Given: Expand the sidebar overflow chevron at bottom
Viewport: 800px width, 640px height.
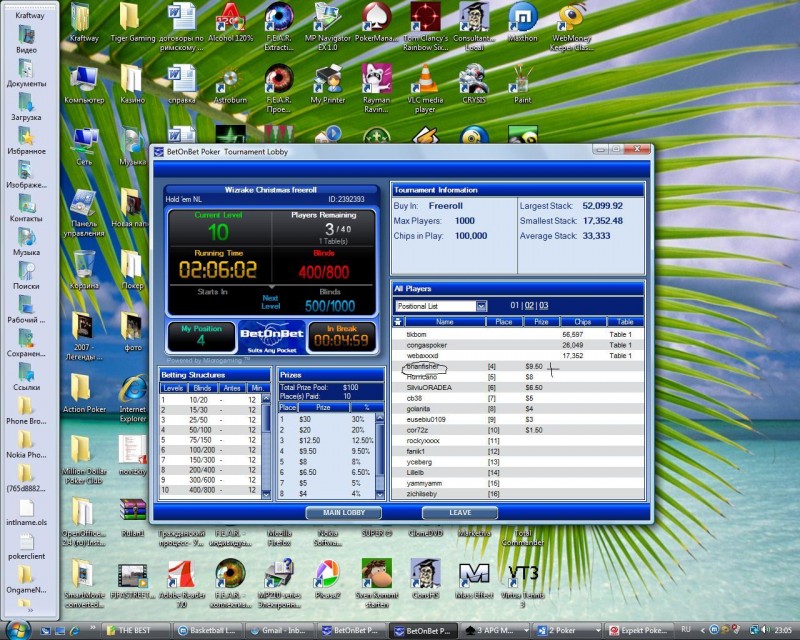Looking at the screenshot, I should (x=30, y=609).
